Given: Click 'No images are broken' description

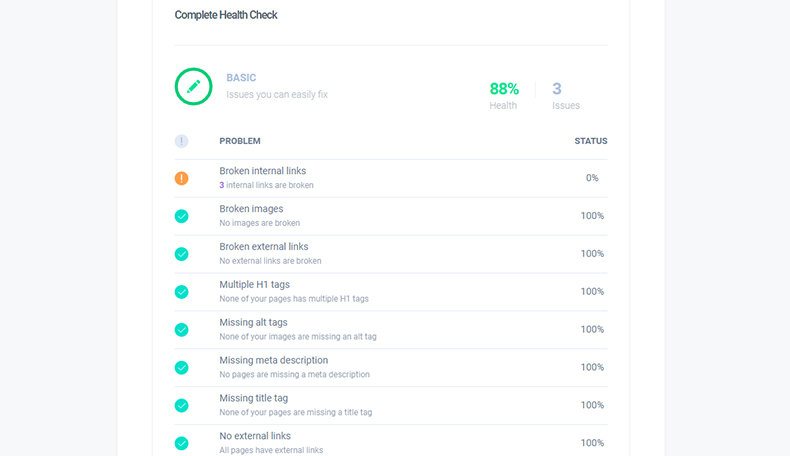Looking at the screenshot, I should (x=259, y=223).
